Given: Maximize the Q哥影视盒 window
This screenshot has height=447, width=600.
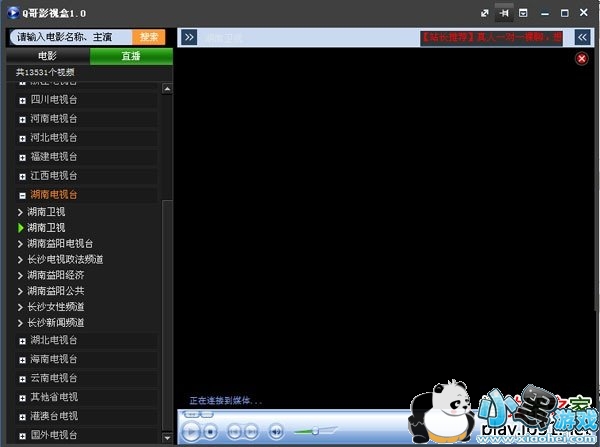Looking at the screenshot, I should 564,13.
